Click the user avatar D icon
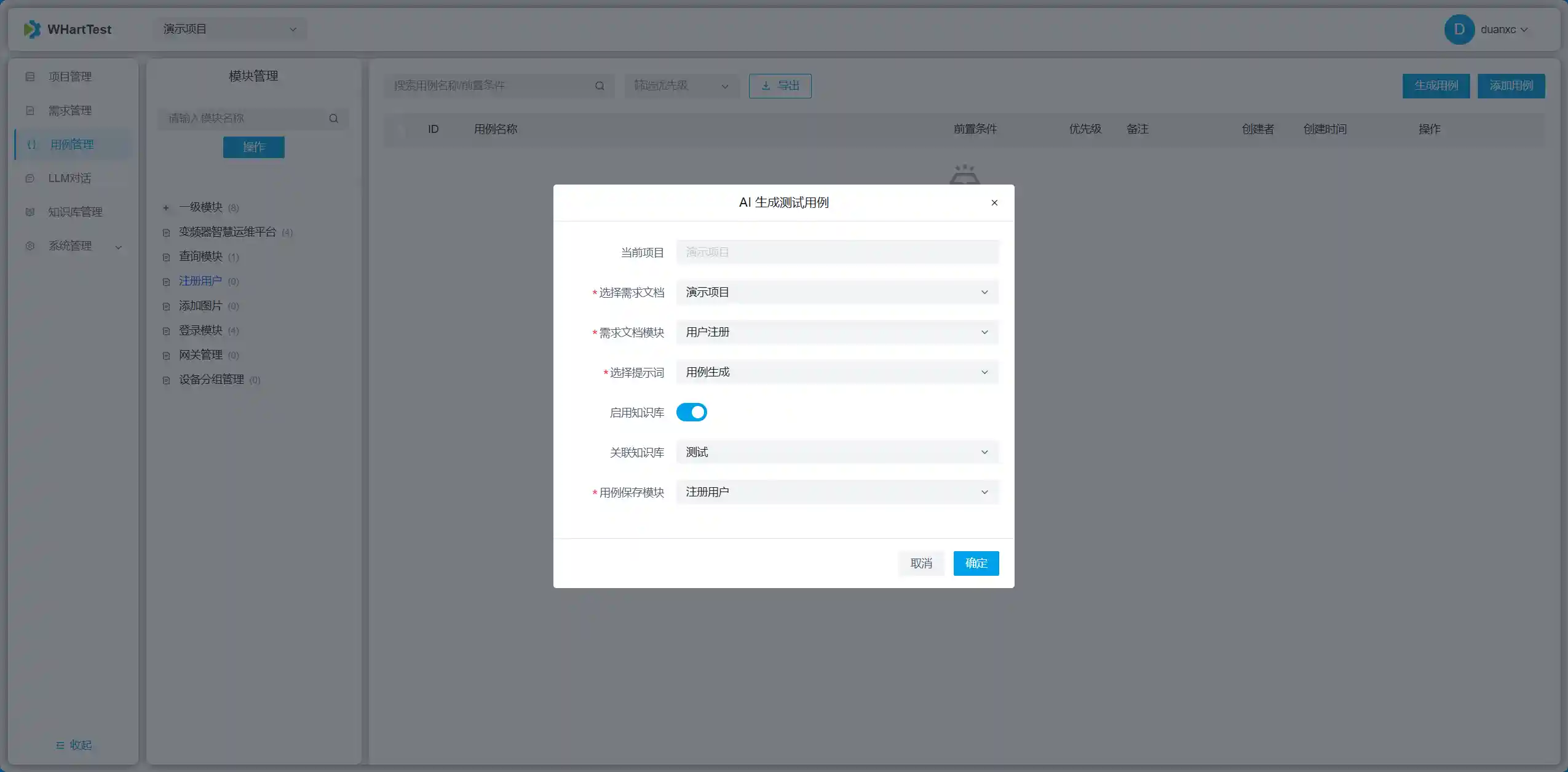The width and height of the screenshot is (1568, 772). [x=1459, y=30]
